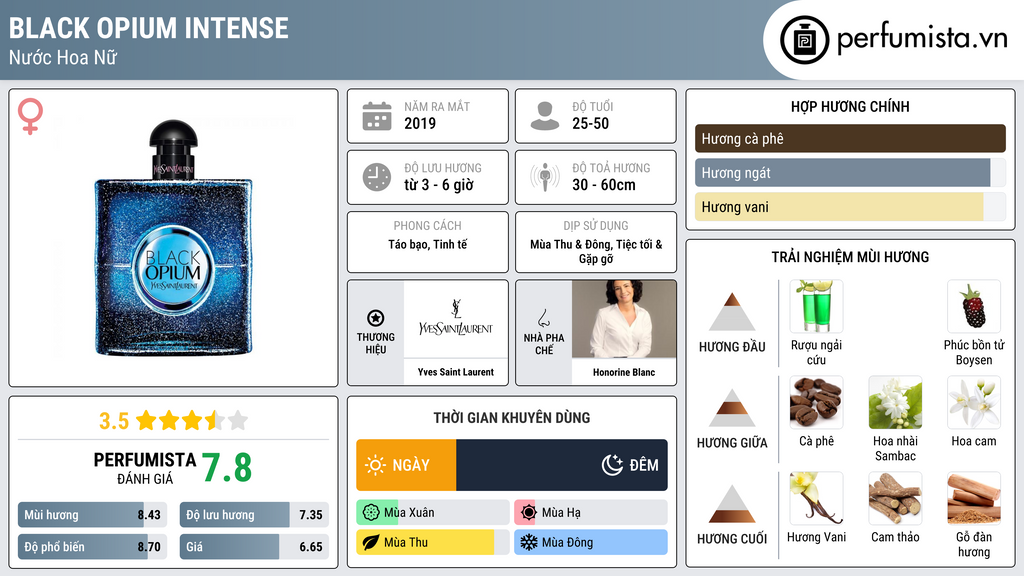Open the Hoa cam note image
Viewport: 1024px width, 576px height.
click(x=974, y=403)
